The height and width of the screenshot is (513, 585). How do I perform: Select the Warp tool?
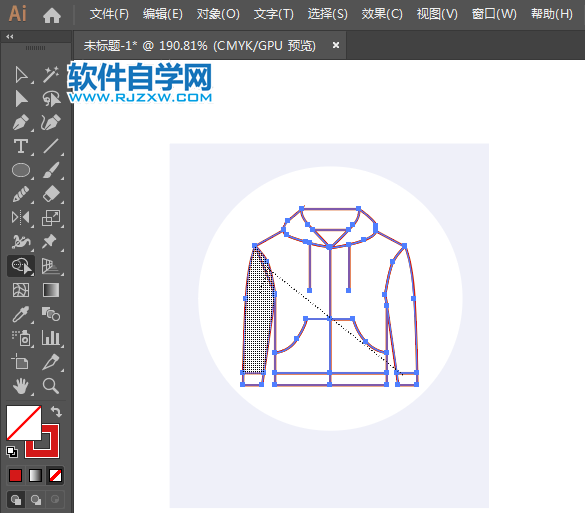click(x=21, y=242)
